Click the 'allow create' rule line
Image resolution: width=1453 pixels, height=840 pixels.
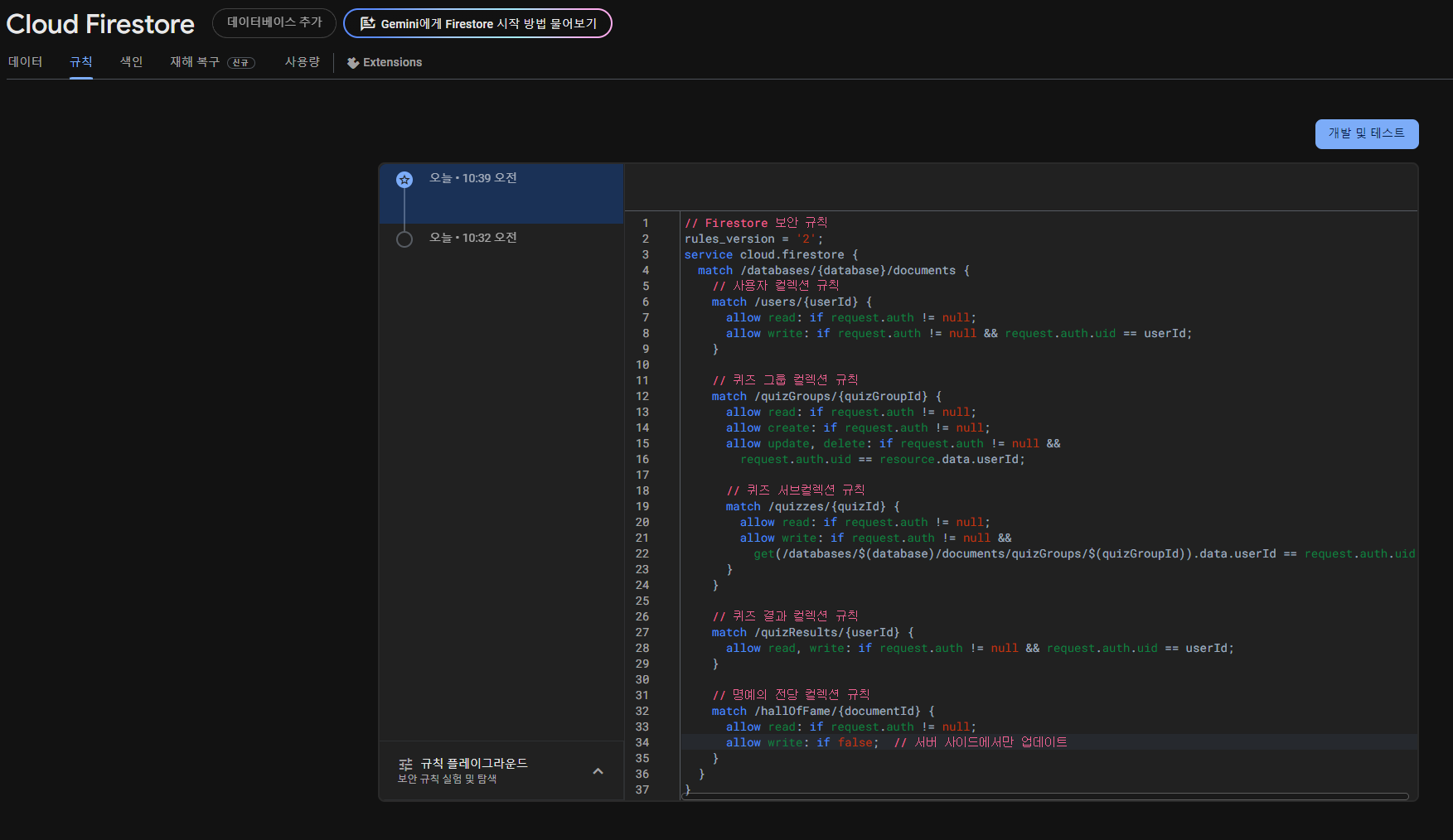[858, 428]
